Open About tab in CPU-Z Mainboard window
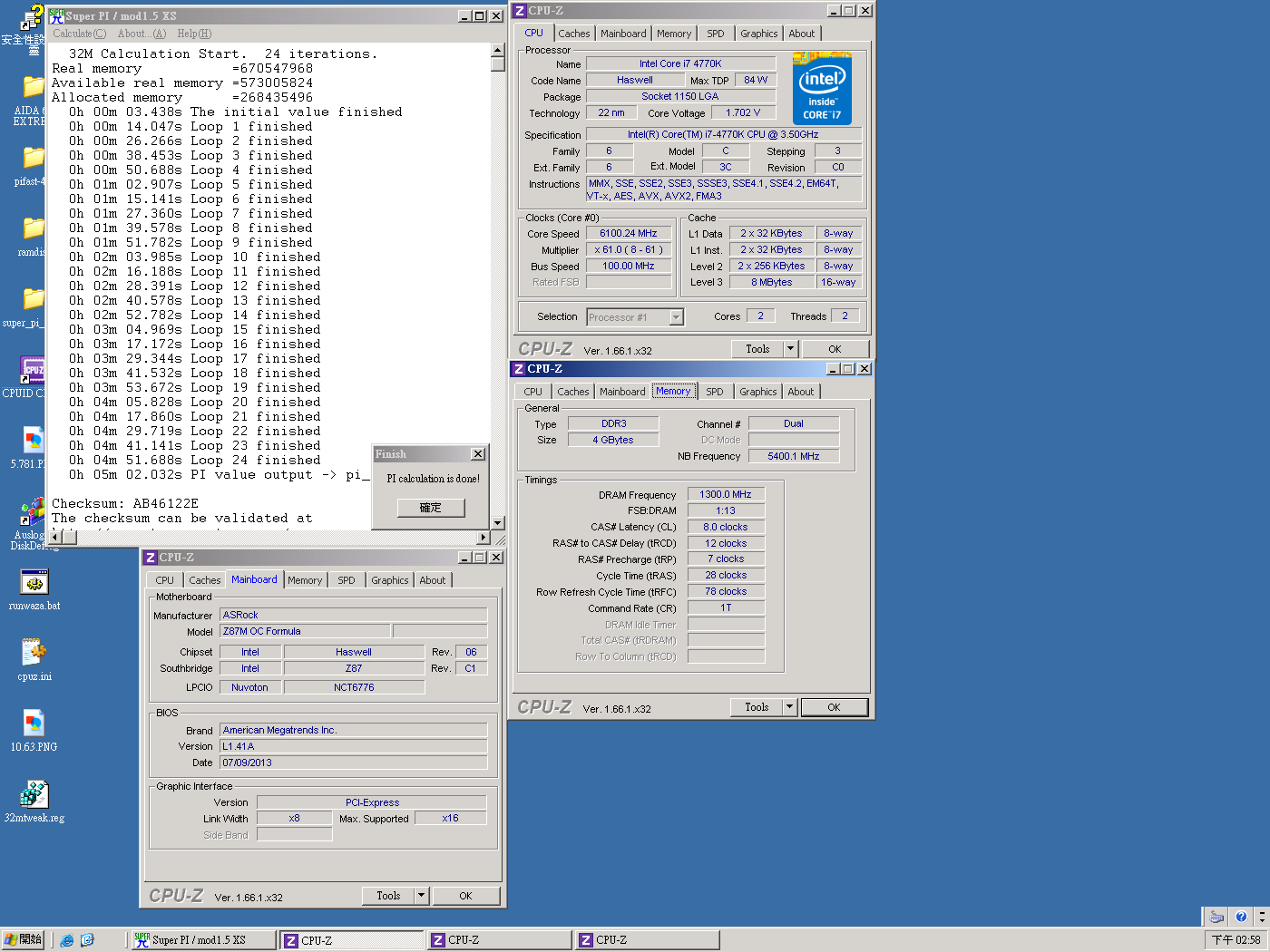1270x952 pixels. 432,580
